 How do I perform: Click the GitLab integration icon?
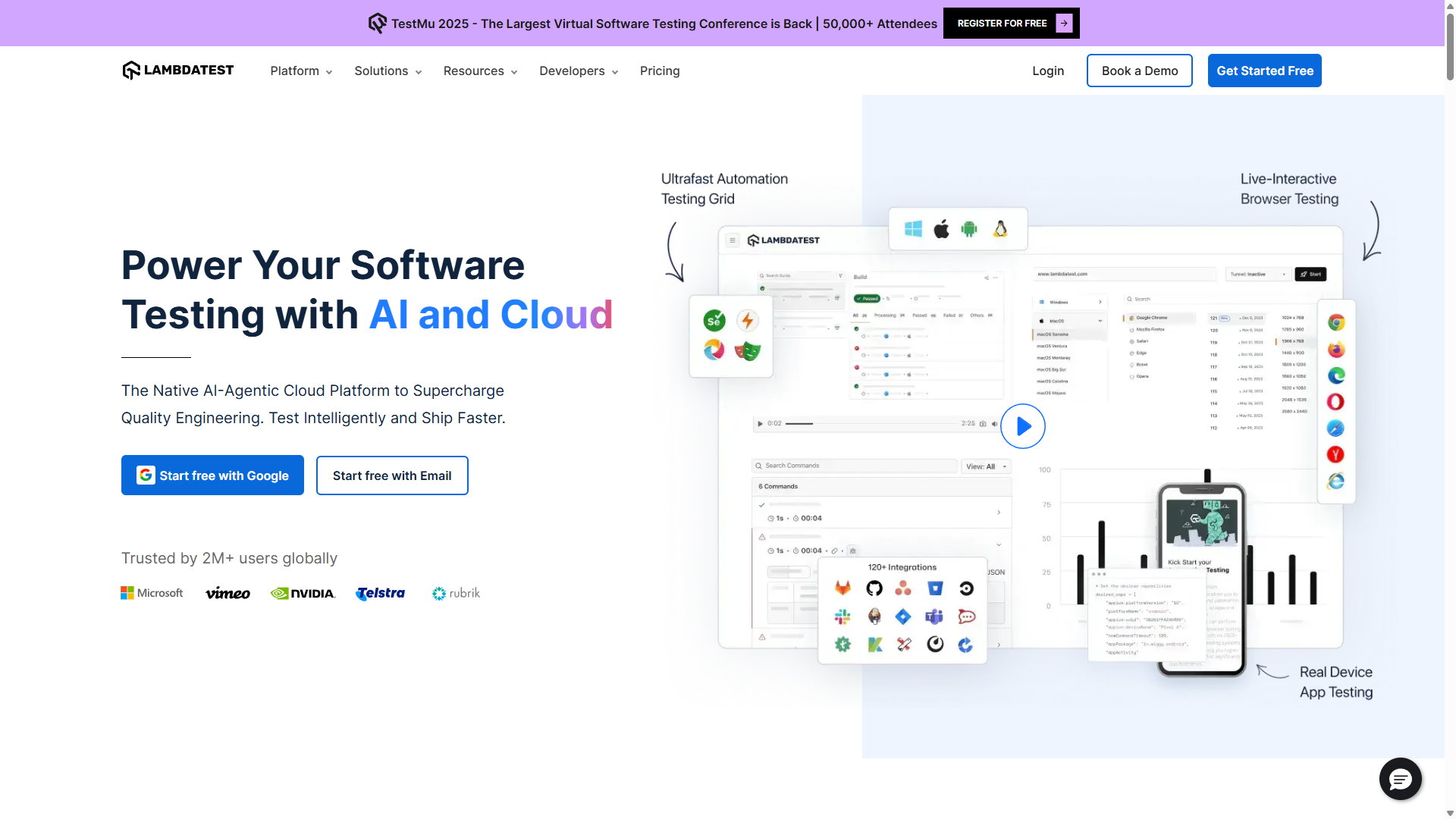pos(843,588)
